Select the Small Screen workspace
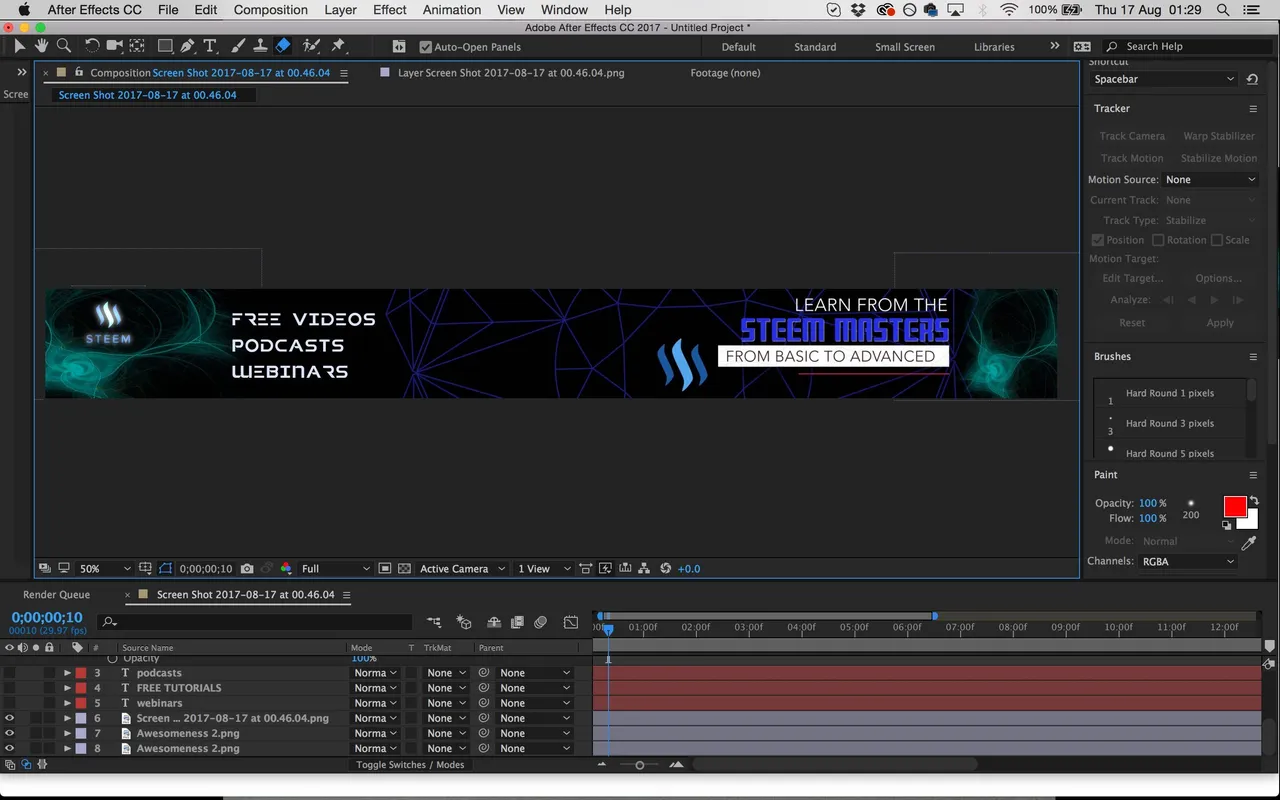The width and height of the screenshot is (1280, 800). [x=905, y=47]
